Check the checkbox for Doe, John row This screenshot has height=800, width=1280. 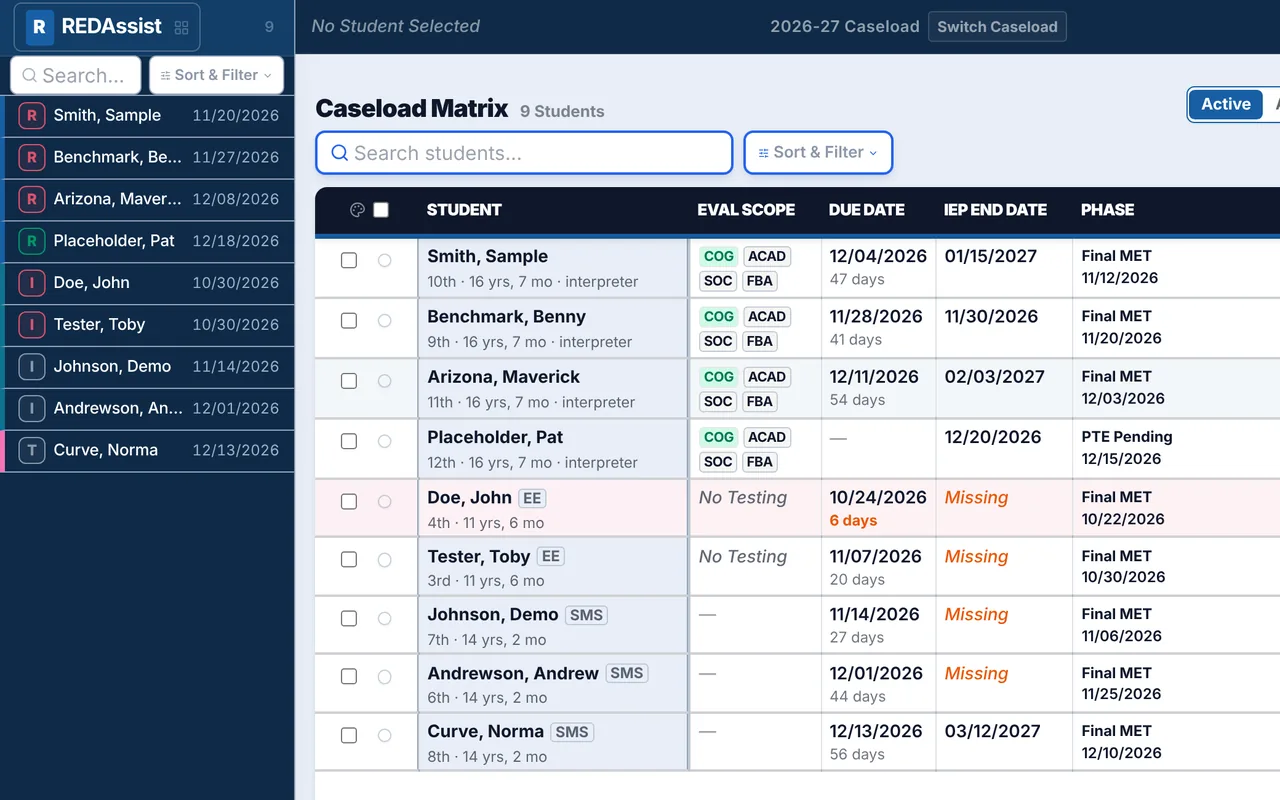click(x=349, y=502)
